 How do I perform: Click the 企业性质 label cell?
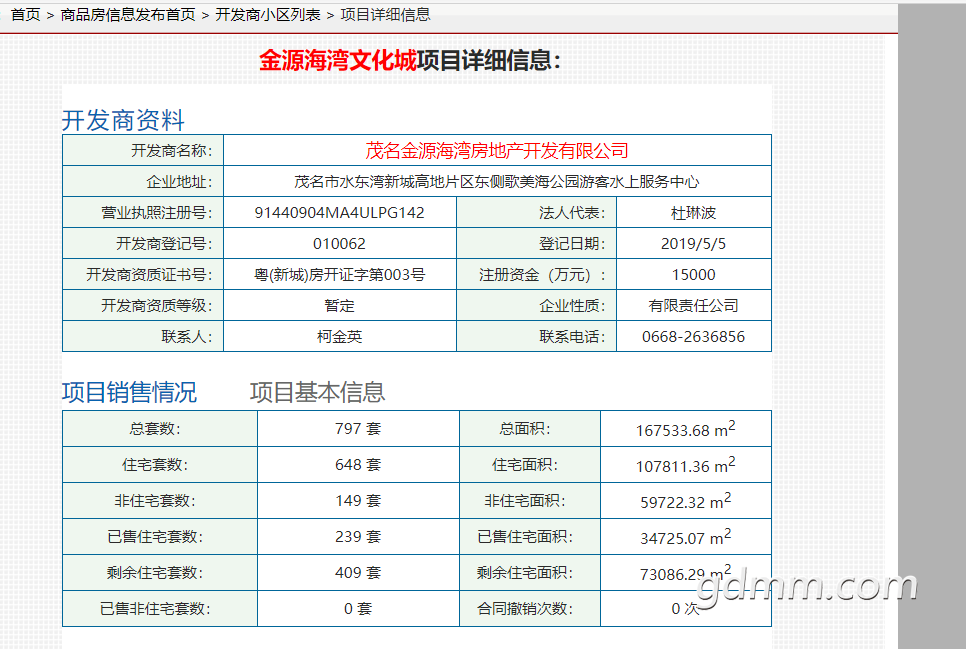point(537,305)
